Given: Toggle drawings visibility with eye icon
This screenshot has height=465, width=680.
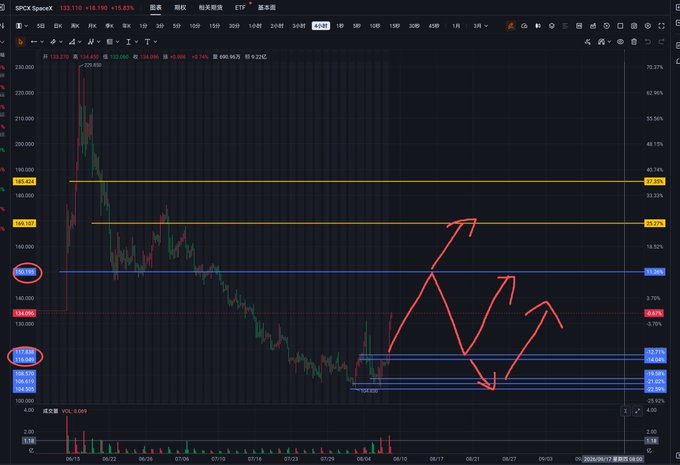Looking at the screenshot, I should click(620, 42).
